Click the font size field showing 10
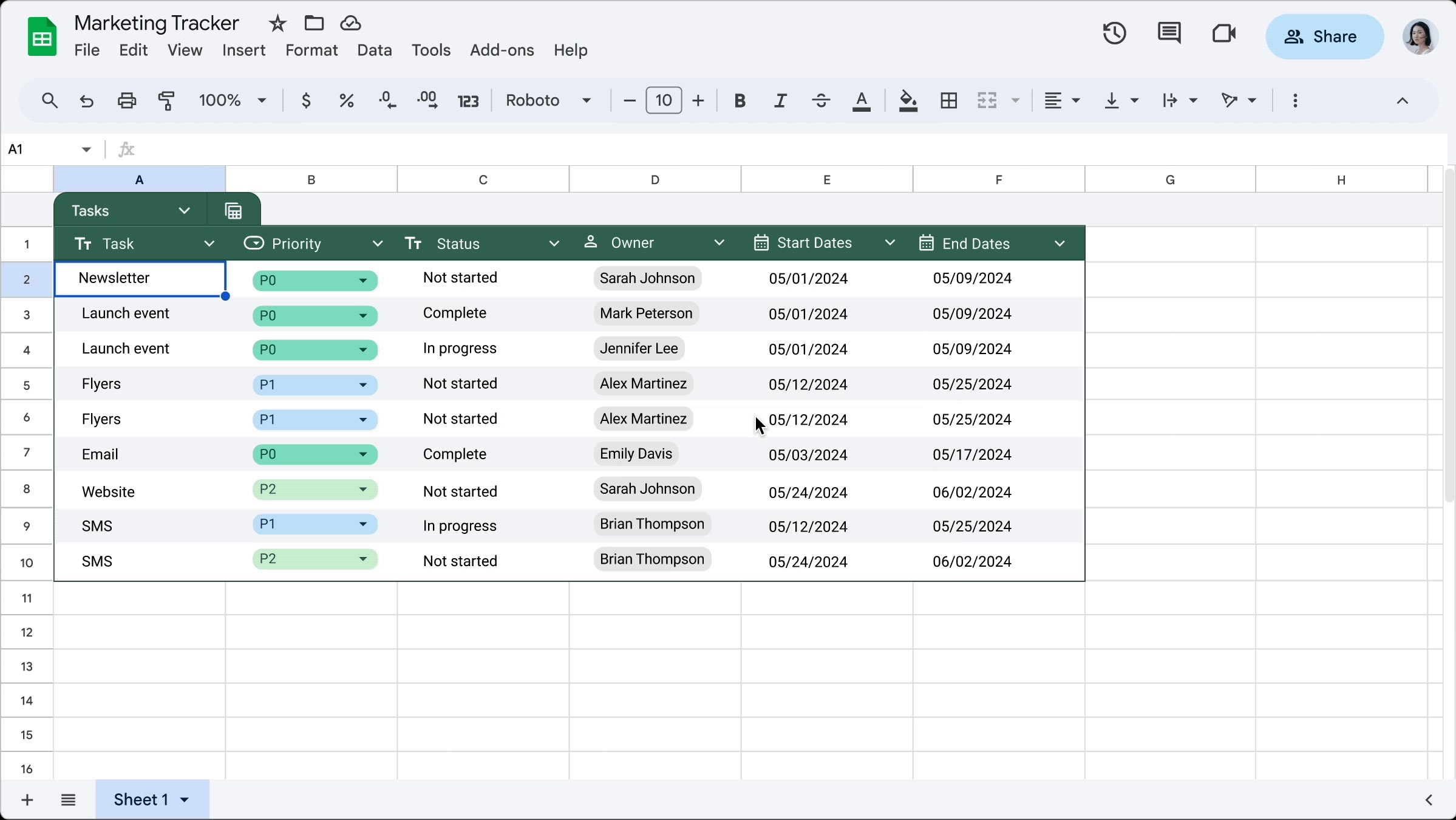The height and width of the screenshot is (820, 1456). click(664, 100)
